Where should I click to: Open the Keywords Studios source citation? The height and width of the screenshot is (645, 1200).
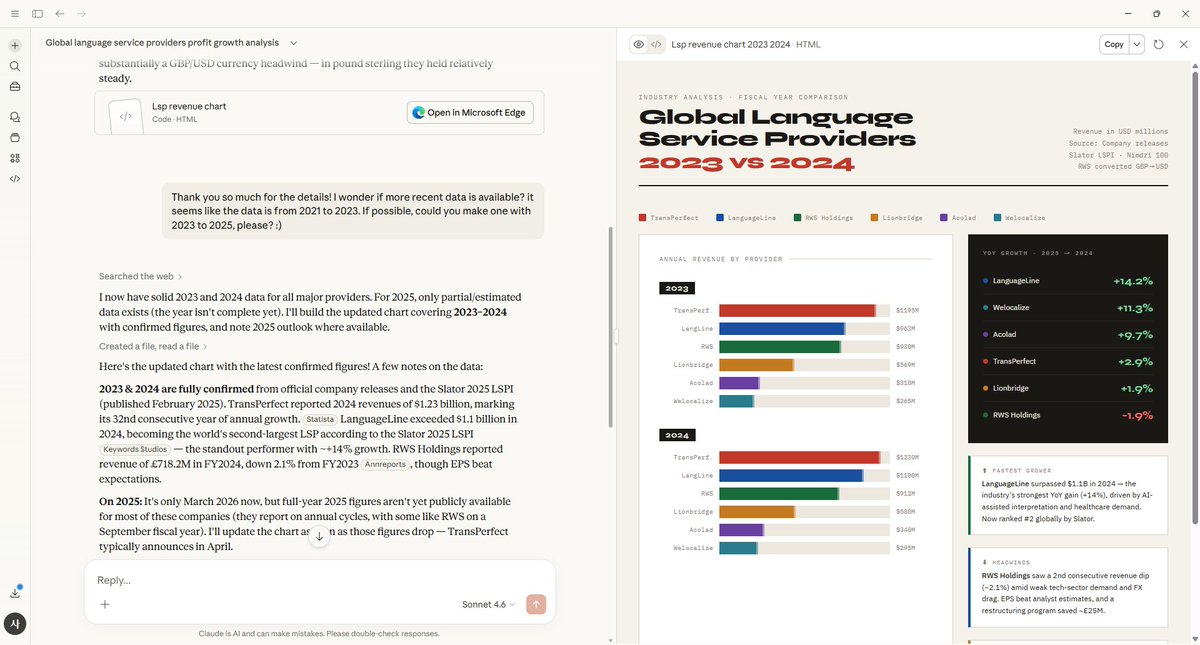point(133,449)
